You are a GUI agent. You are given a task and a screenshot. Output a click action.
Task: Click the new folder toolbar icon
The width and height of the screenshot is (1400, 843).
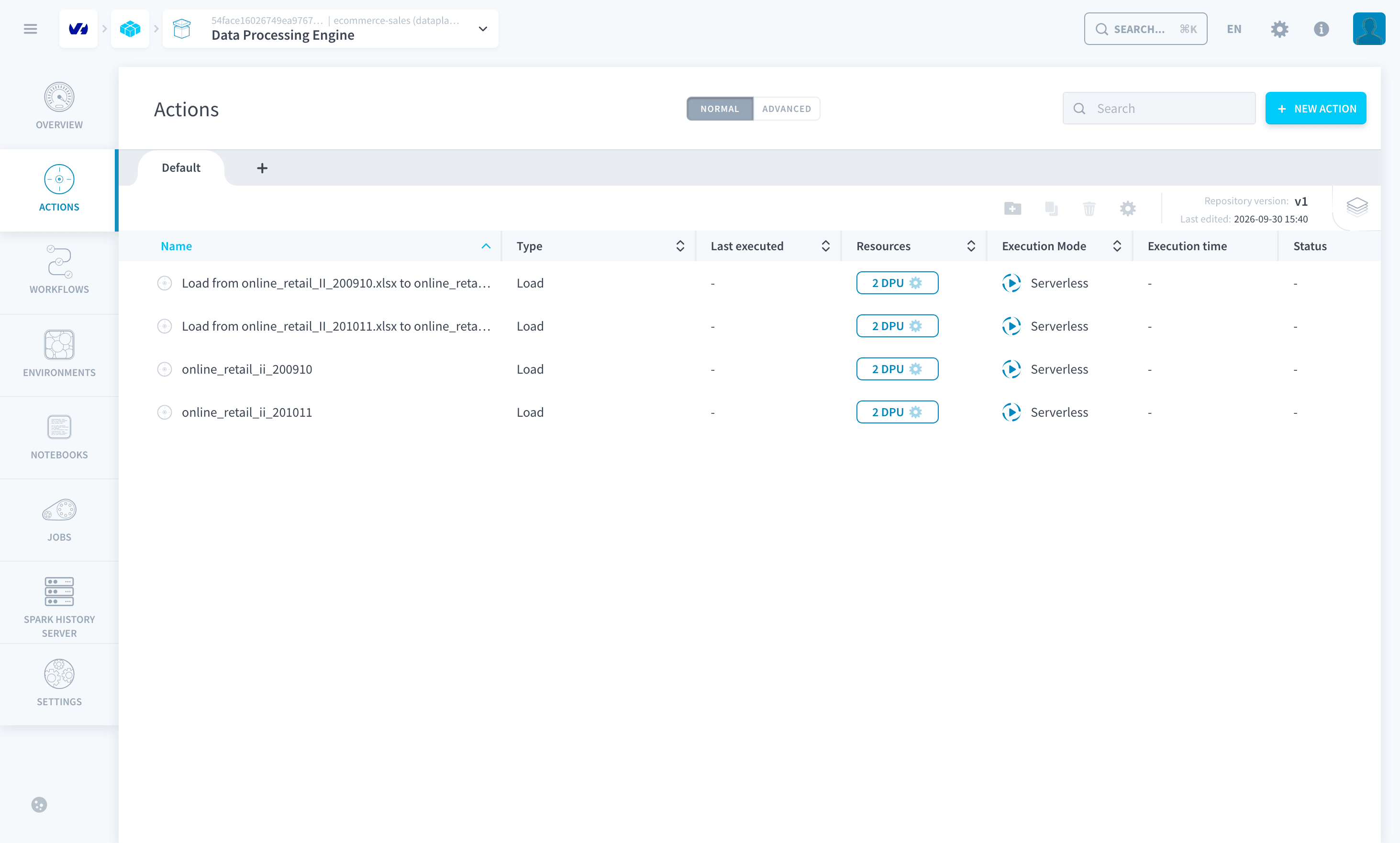click(1012, 209)
